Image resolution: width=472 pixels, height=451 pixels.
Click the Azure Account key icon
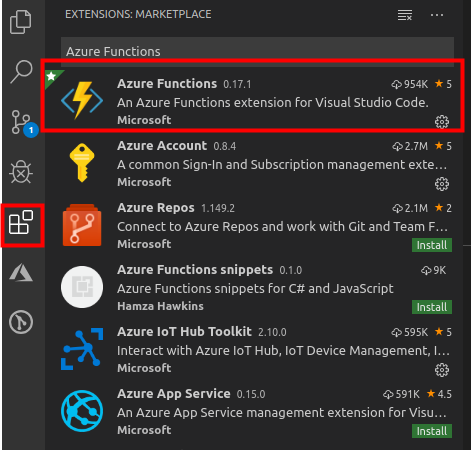(x=82, y=163)
